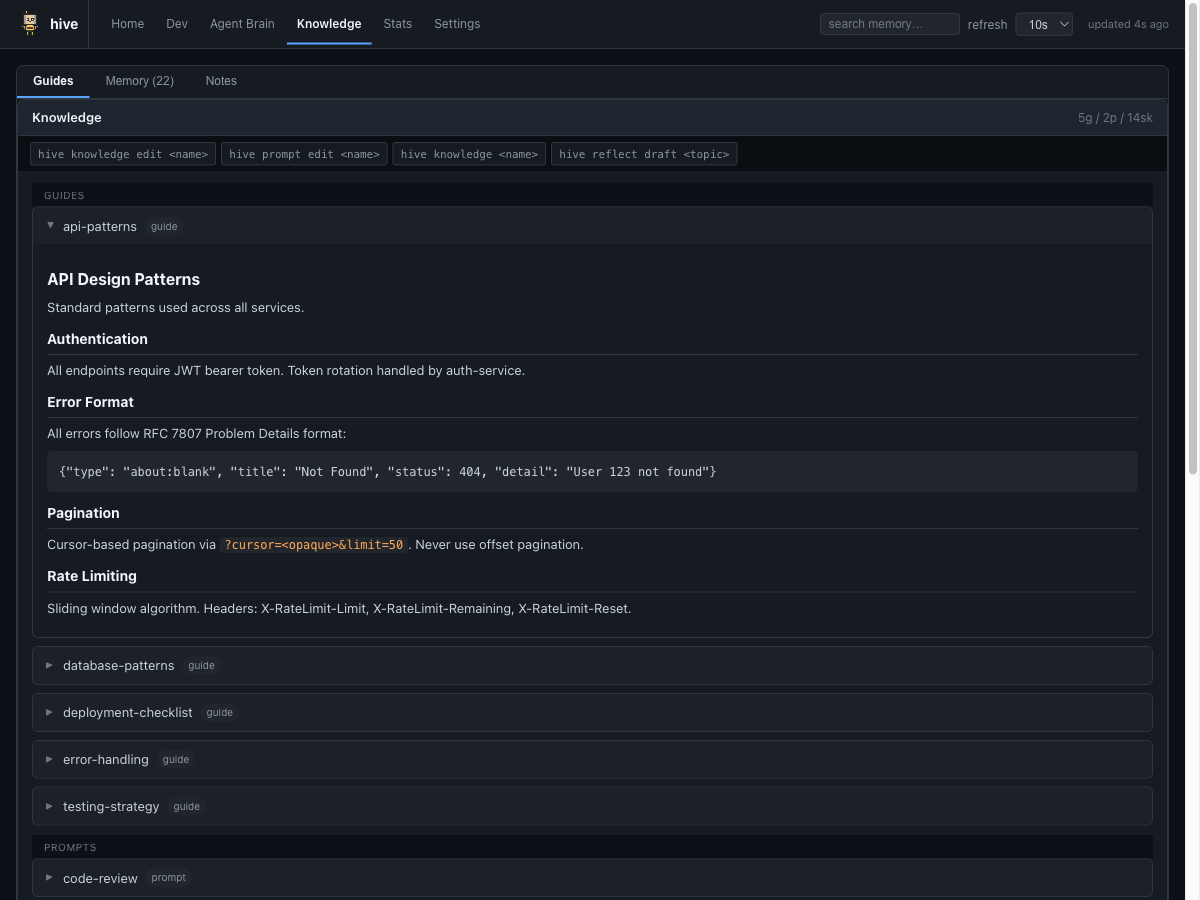1200x900 pixels.
Task: Select the Knowledge nav tab
Action: click(x=329, y=23)
